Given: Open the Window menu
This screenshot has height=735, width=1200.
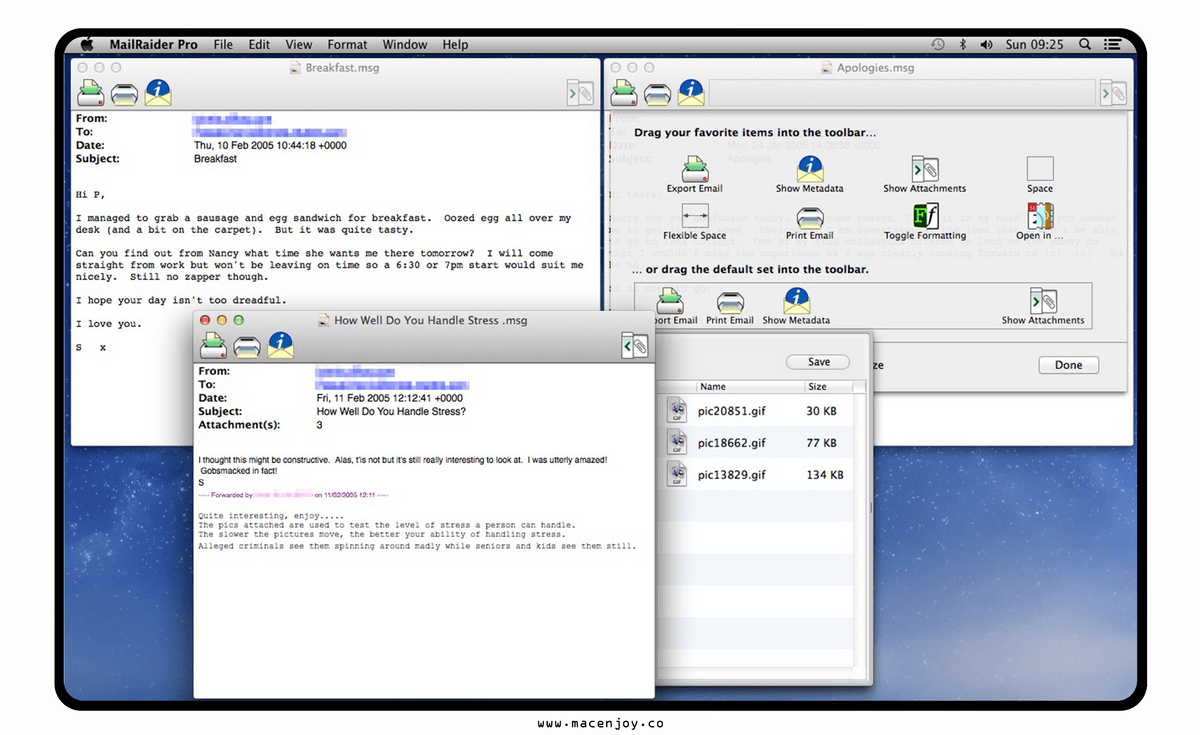Looking at the screenshot, I should click(x=405, y=44).
